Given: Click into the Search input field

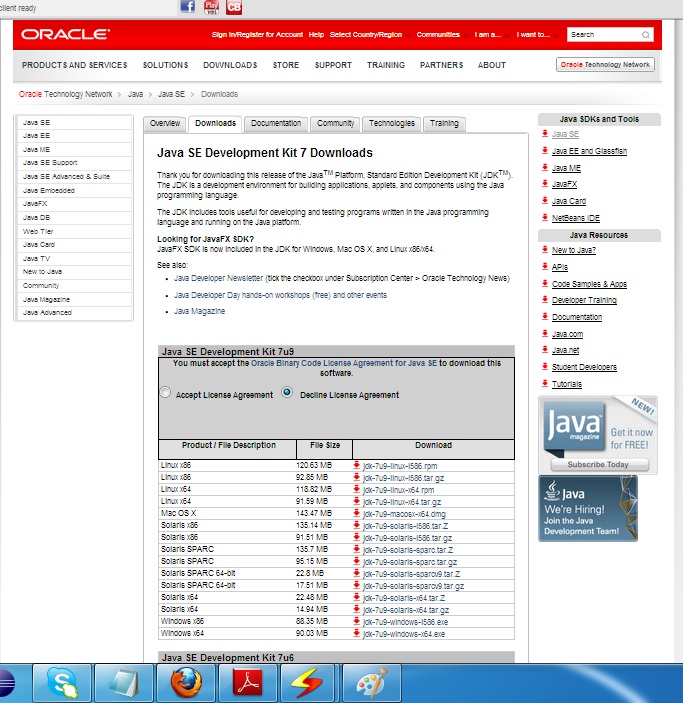Looking at the screenshot, I should point(604,35).
